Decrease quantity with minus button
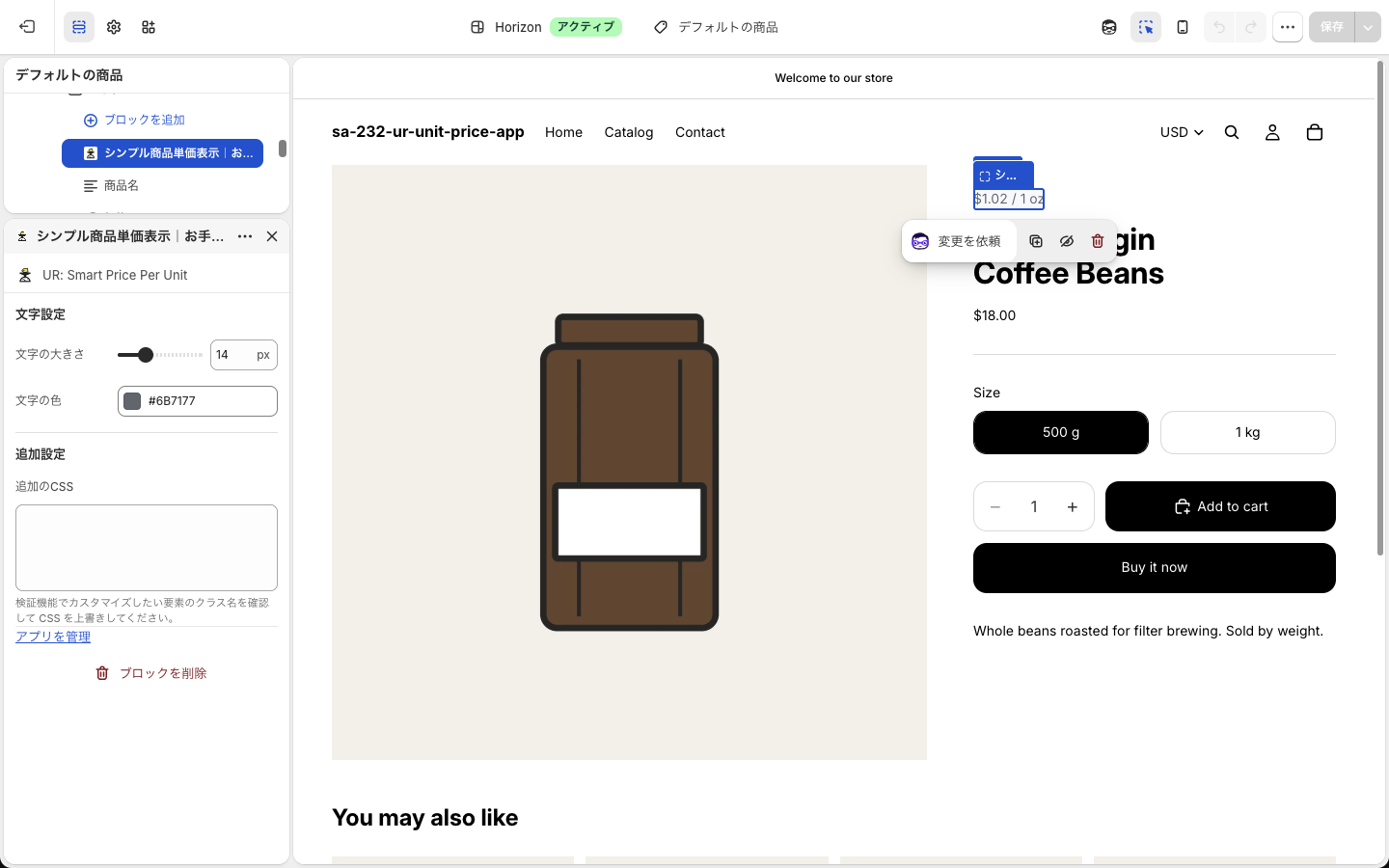The width and height of the screenshot is (1389, 868). tap(995, 506)
